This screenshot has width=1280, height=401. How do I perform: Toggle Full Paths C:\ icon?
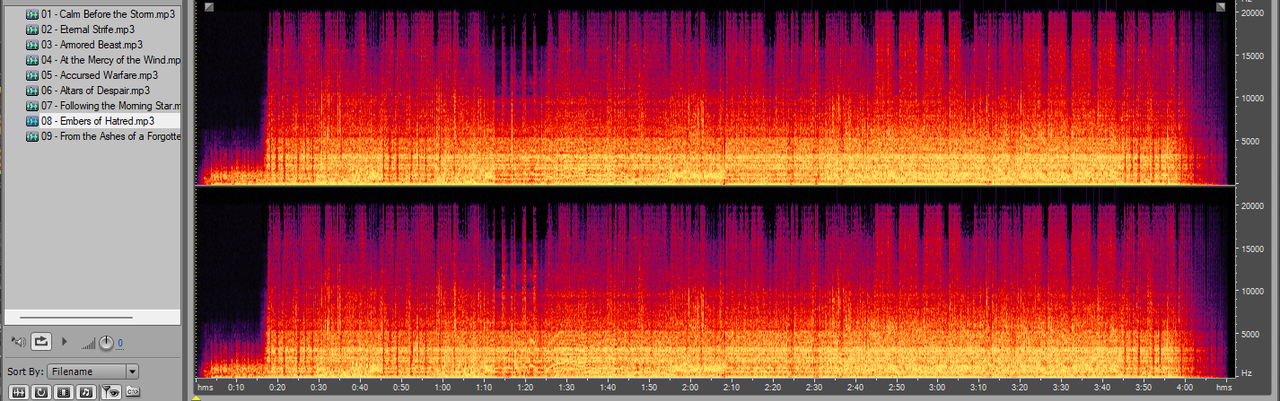click(x=132, y=391)
